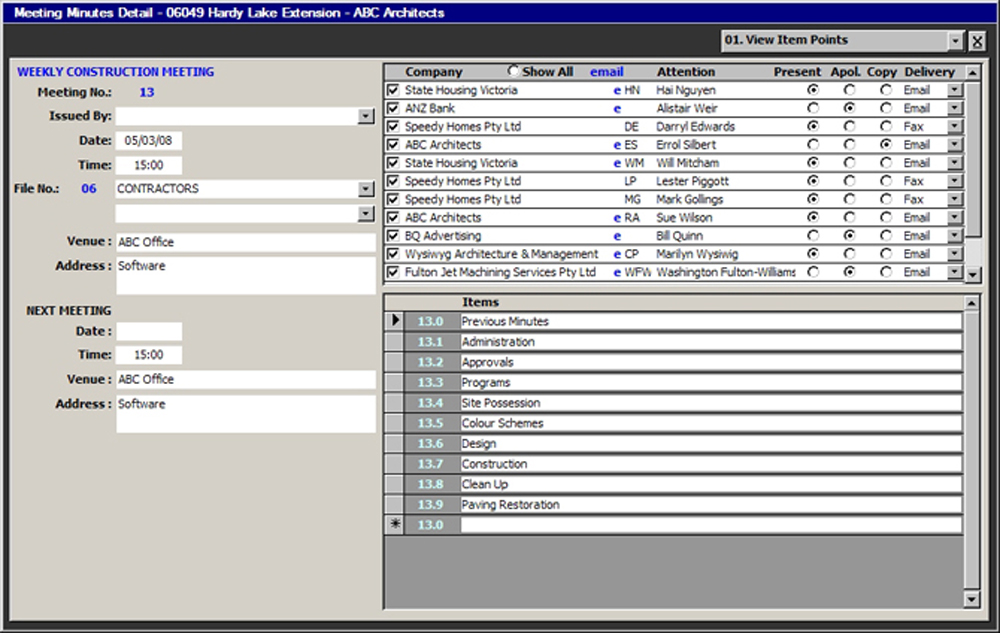Image resolution: width=1000 pixels, height=633 pixels.
Task: Close the form with the X button
Action: point(977,41)
